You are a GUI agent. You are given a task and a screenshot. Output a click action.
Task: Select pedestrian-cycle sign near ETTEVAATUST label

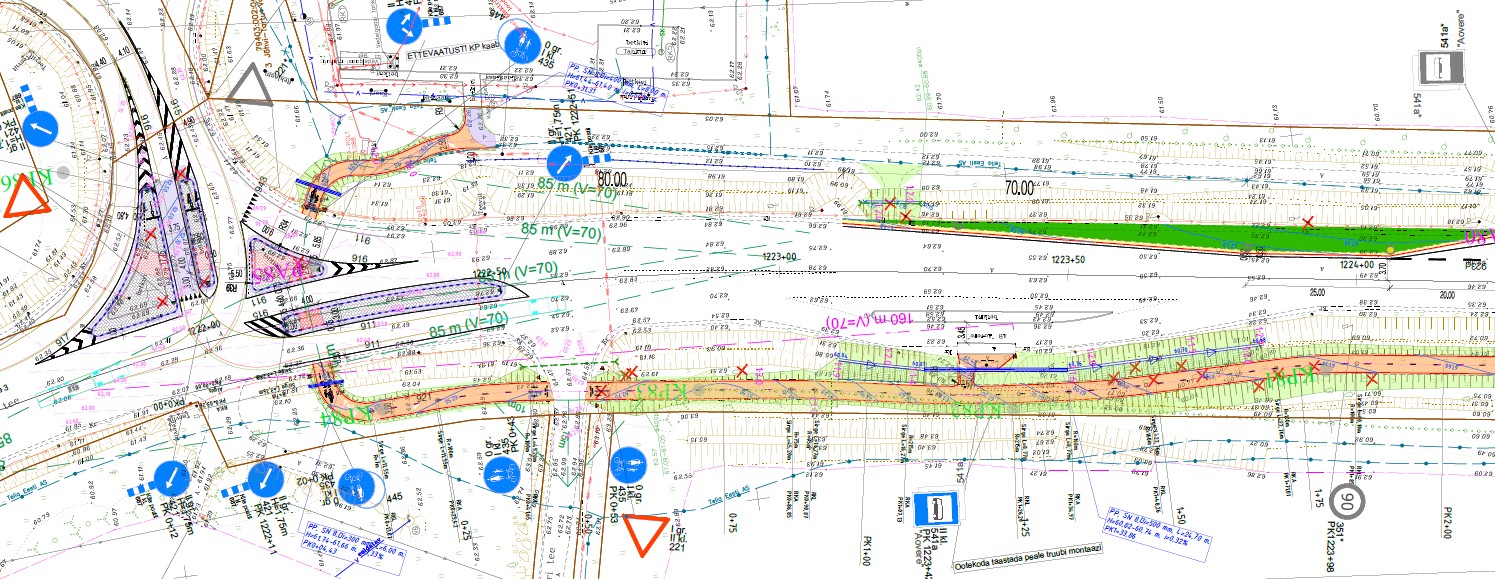click(520, 43)
